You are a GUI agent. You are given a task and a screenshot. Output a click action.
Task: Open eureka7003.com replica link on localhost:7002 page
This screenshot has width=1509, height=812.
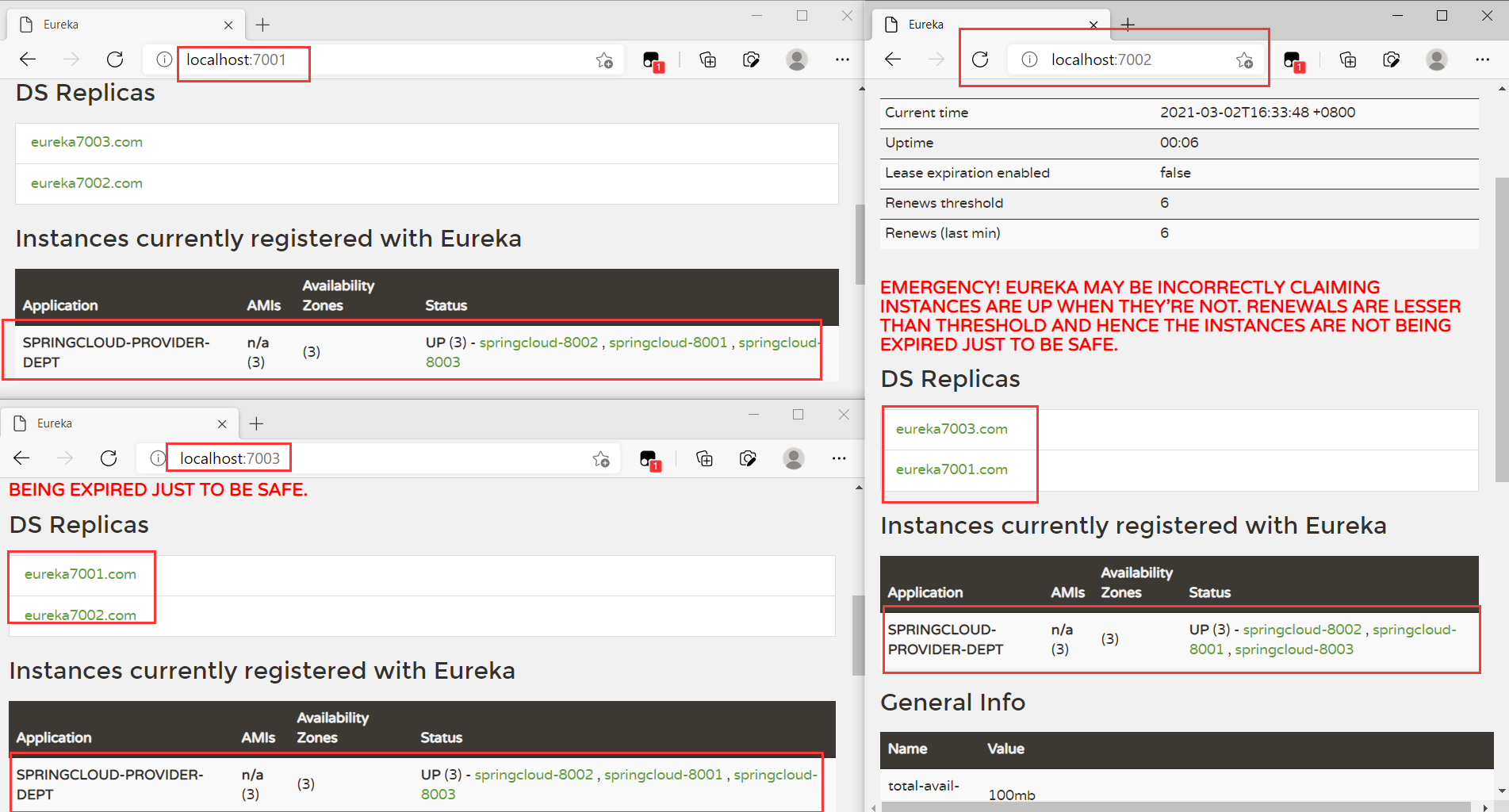(x=952, y=429)
